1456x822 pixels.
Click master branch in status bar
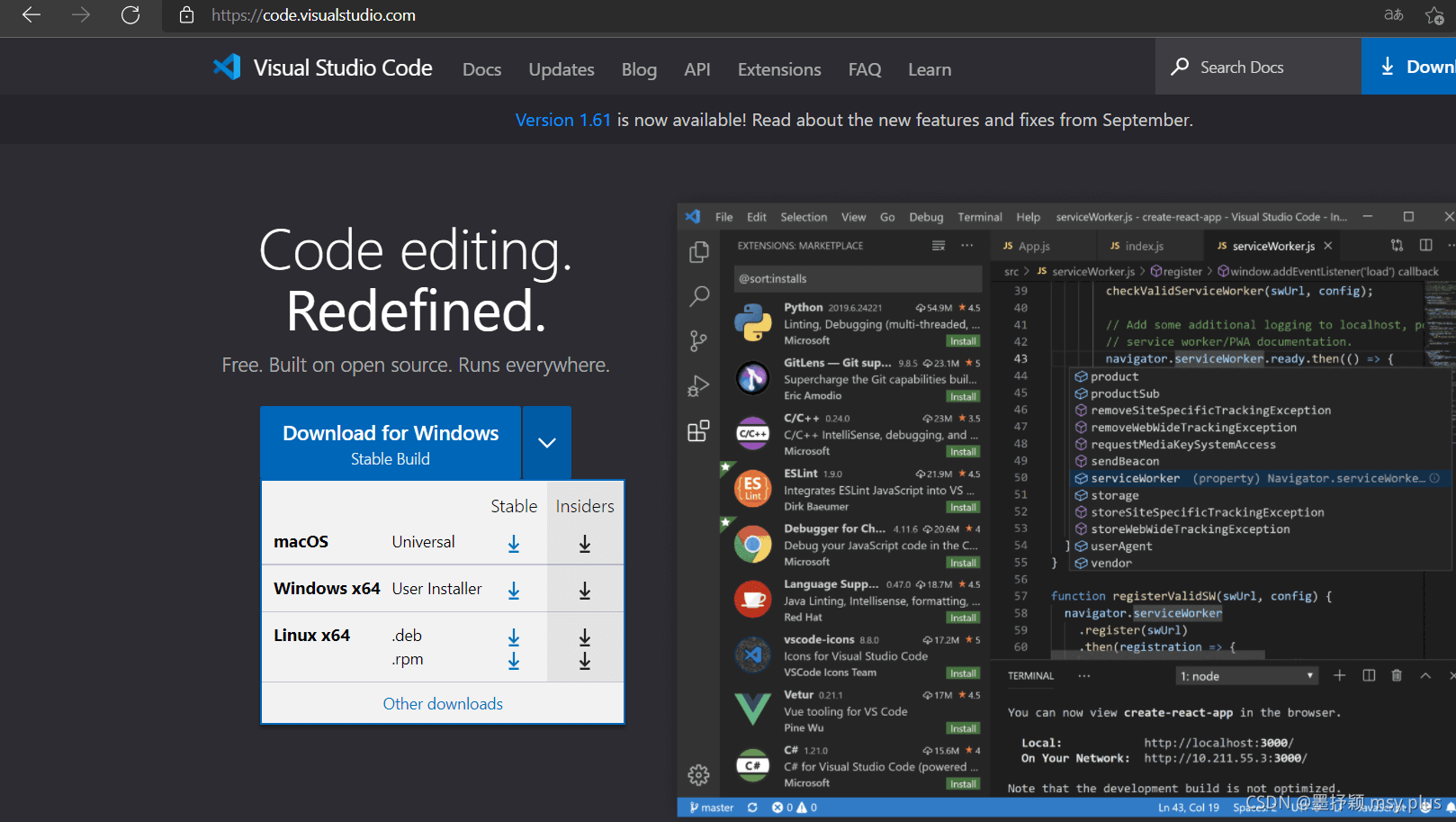[x=711, y=808]
